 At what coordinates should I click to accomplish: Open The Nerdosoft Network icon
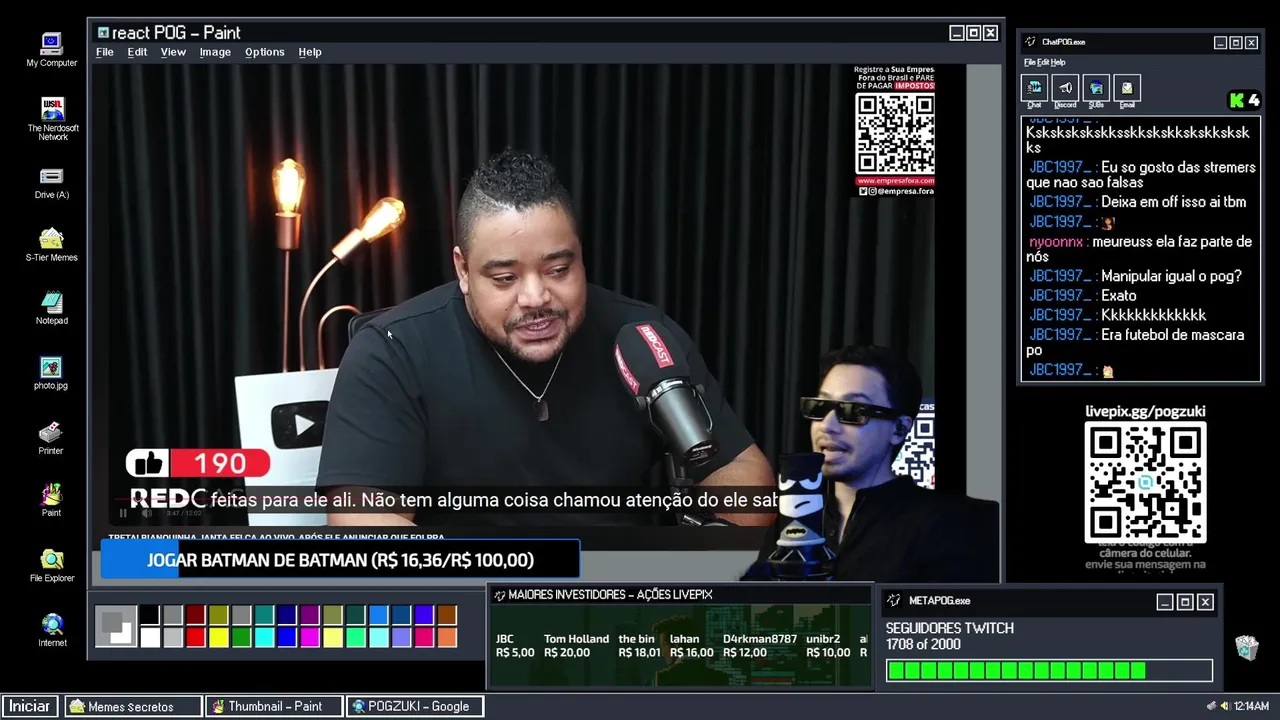click(52, 120)
